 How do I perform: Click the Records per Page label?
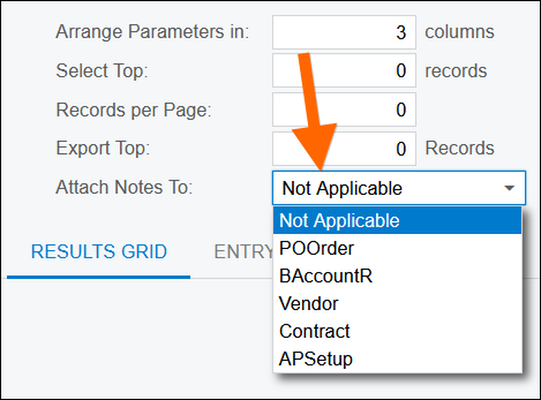[x=134, y=110]
